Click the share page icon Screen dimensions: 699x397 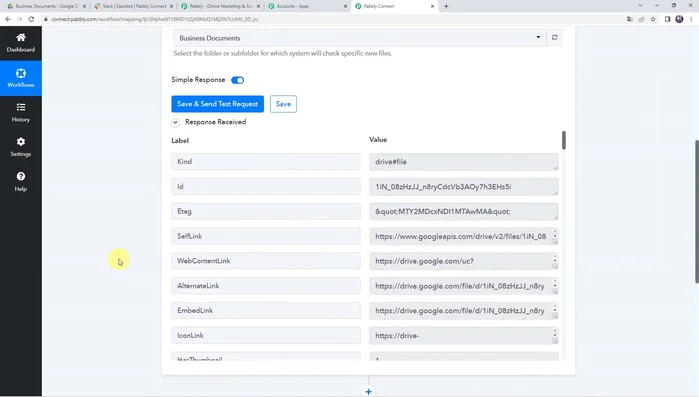pyautogui.click(x=641, y=19)
